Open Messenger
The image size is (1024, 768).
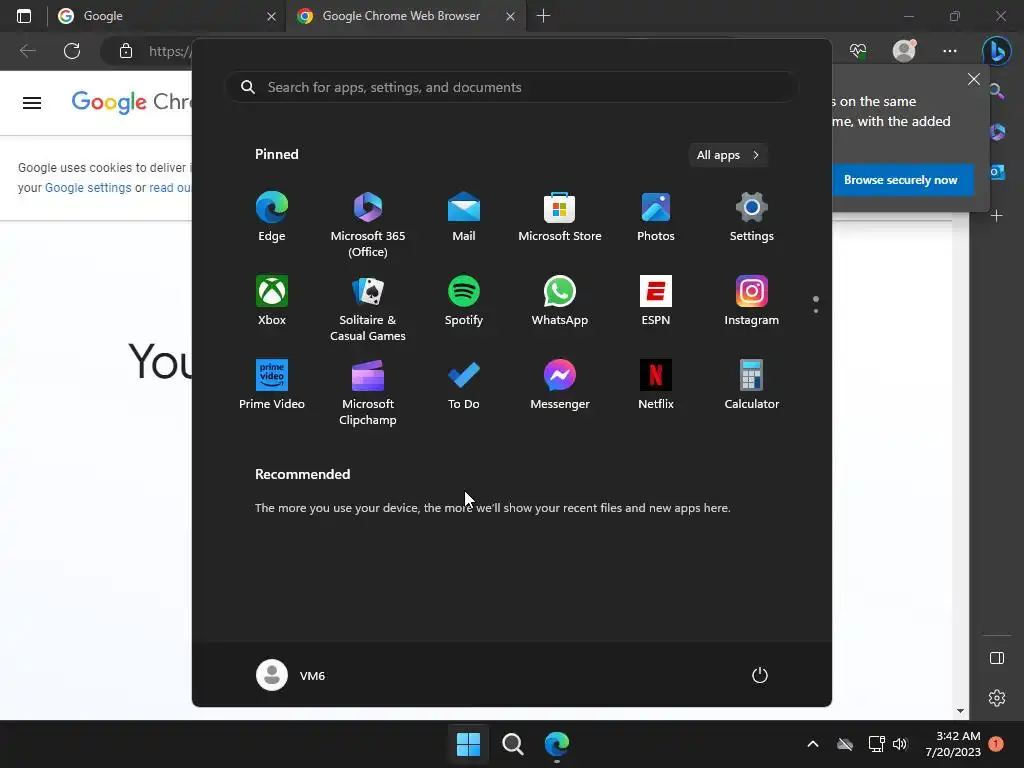(x=560, y=385)
